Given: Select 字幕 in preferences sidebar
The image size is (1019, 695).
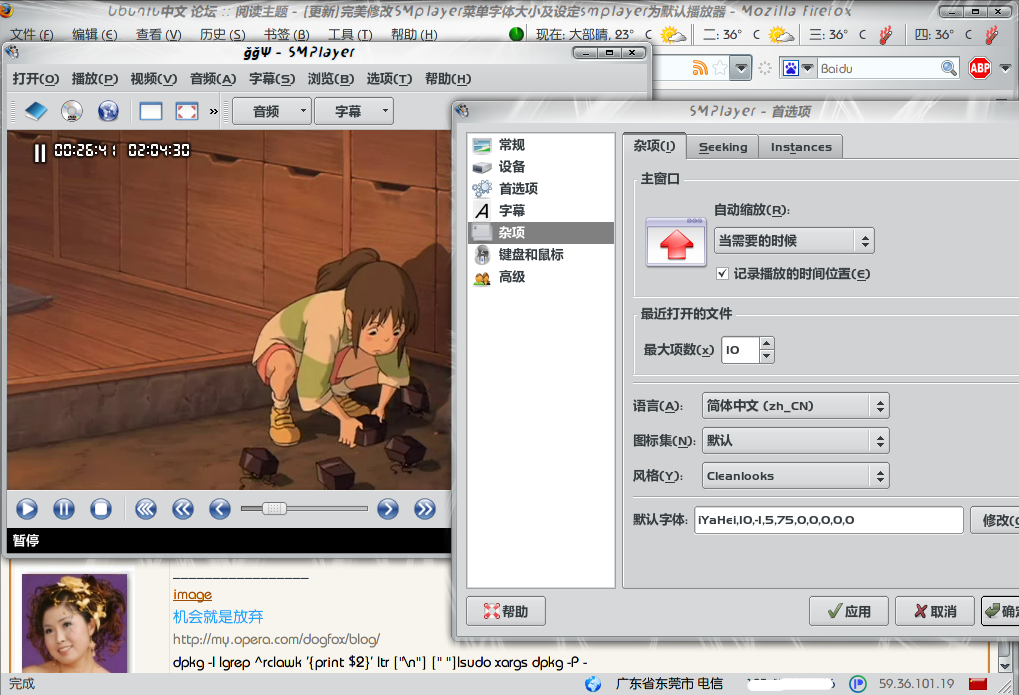Looking at the screenshot, I should [541, 211].
